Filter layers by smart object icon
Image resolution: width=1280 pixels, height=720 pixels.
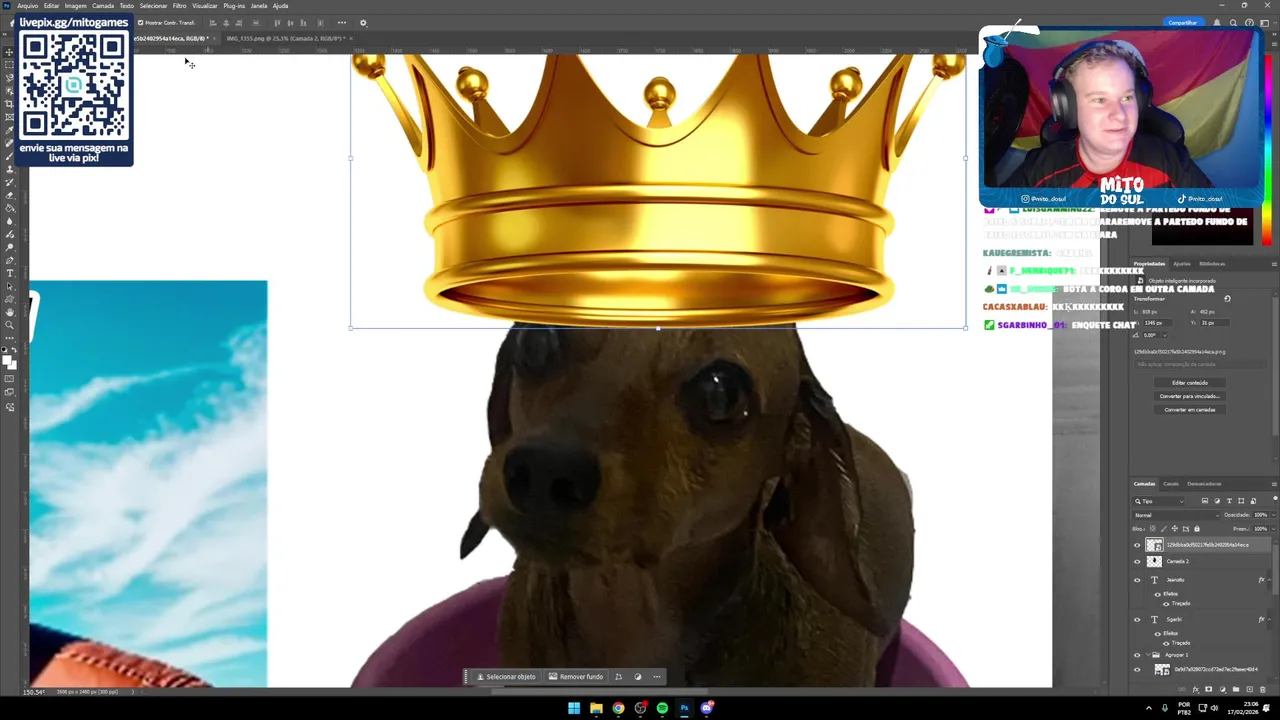point(1253,501)
